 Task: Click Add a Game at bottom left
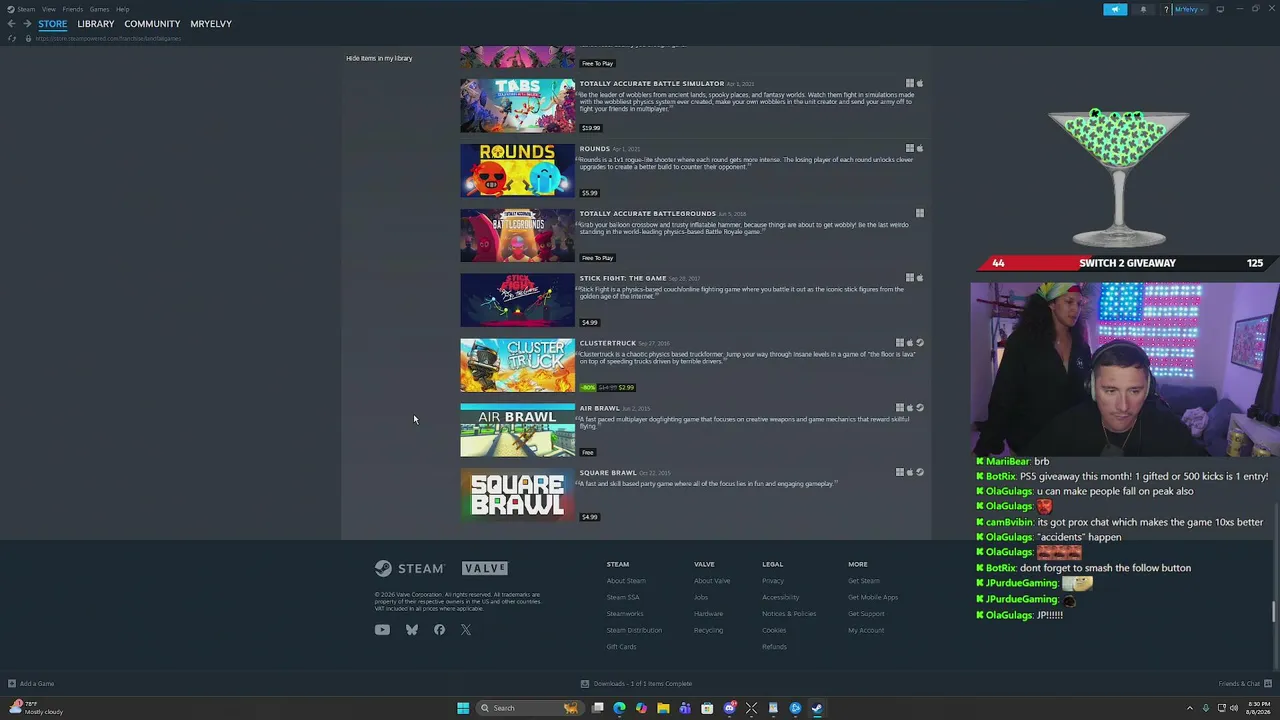tap(31, 684)
